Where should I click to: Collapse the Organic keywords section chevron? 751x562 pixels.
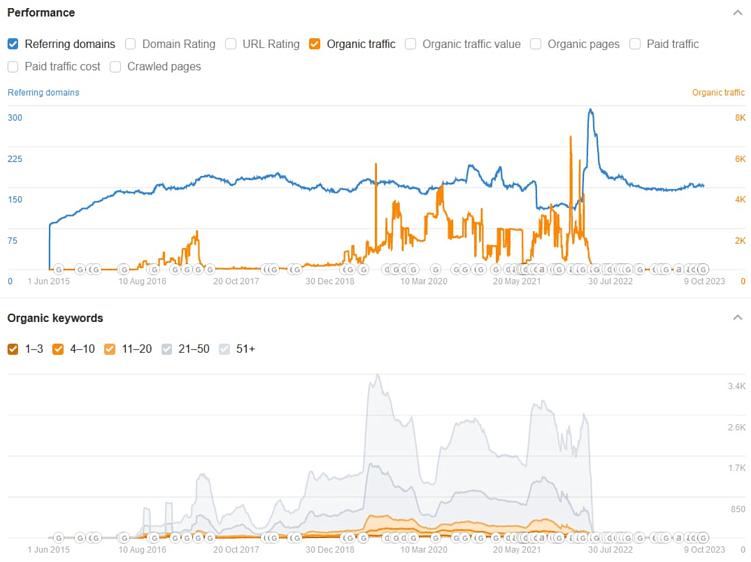[737, 318]
